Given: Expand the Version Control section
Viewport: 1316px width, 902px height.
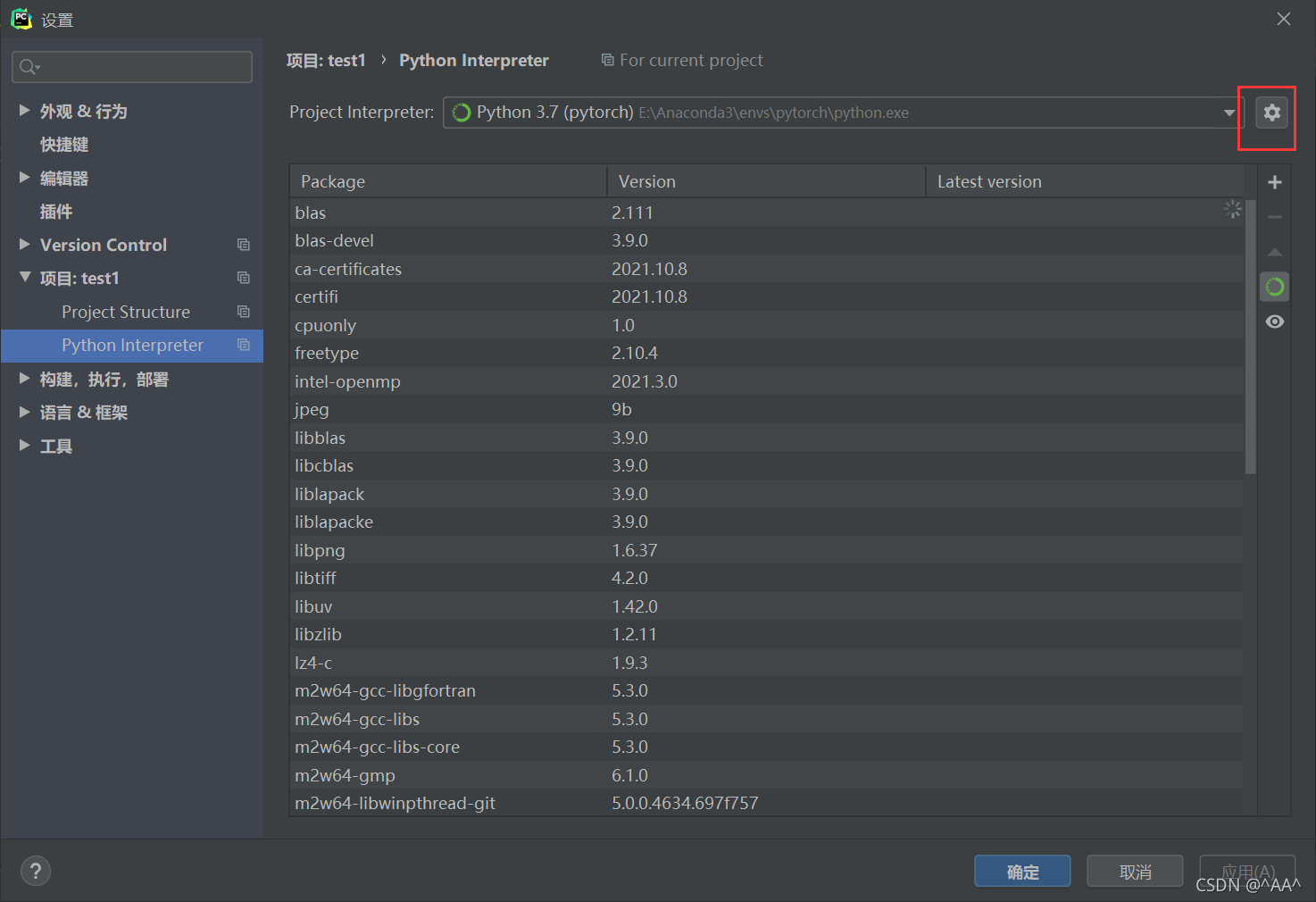Looking at the screenshot, I should tap(25, 244).
